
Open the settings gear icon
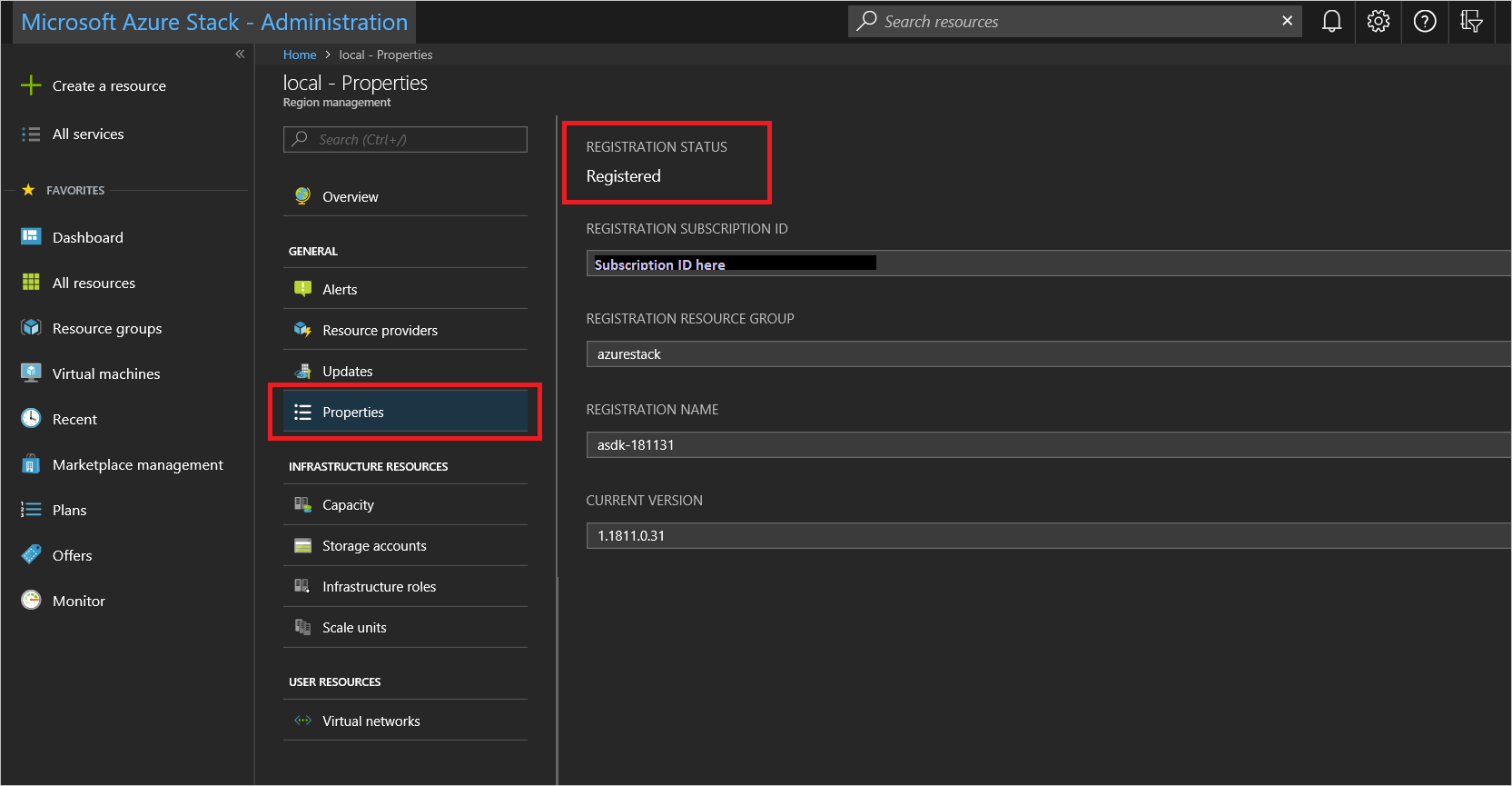click(1379, 22)
